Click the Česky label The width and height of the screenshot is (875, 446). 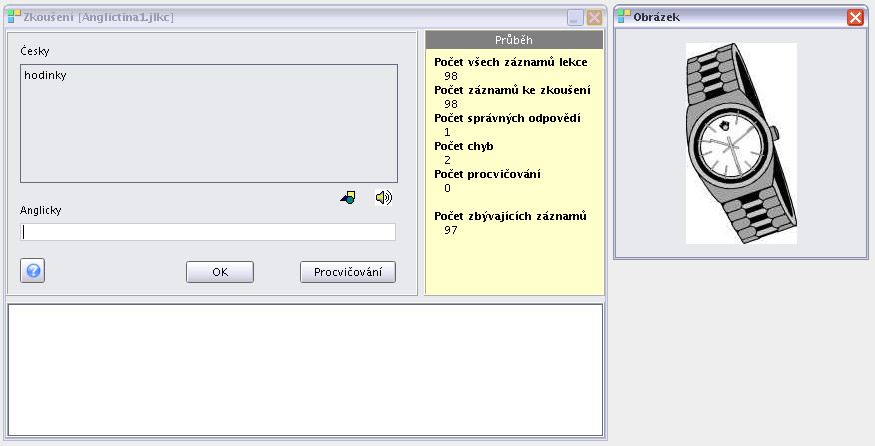[x=35, y=51]
